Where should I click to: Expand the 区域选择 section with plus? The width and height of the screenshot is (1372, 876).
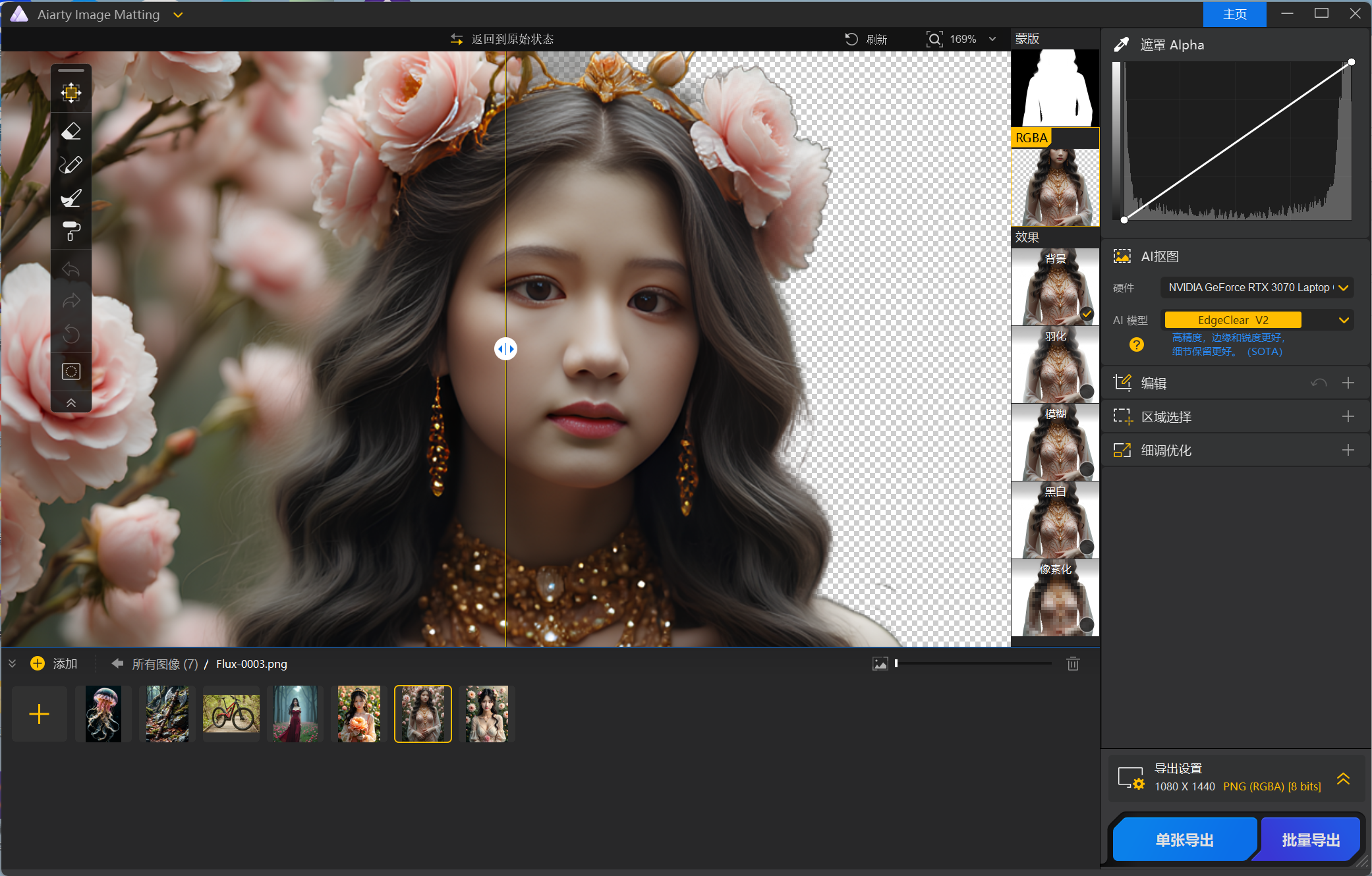click(x=1348, y=416)
